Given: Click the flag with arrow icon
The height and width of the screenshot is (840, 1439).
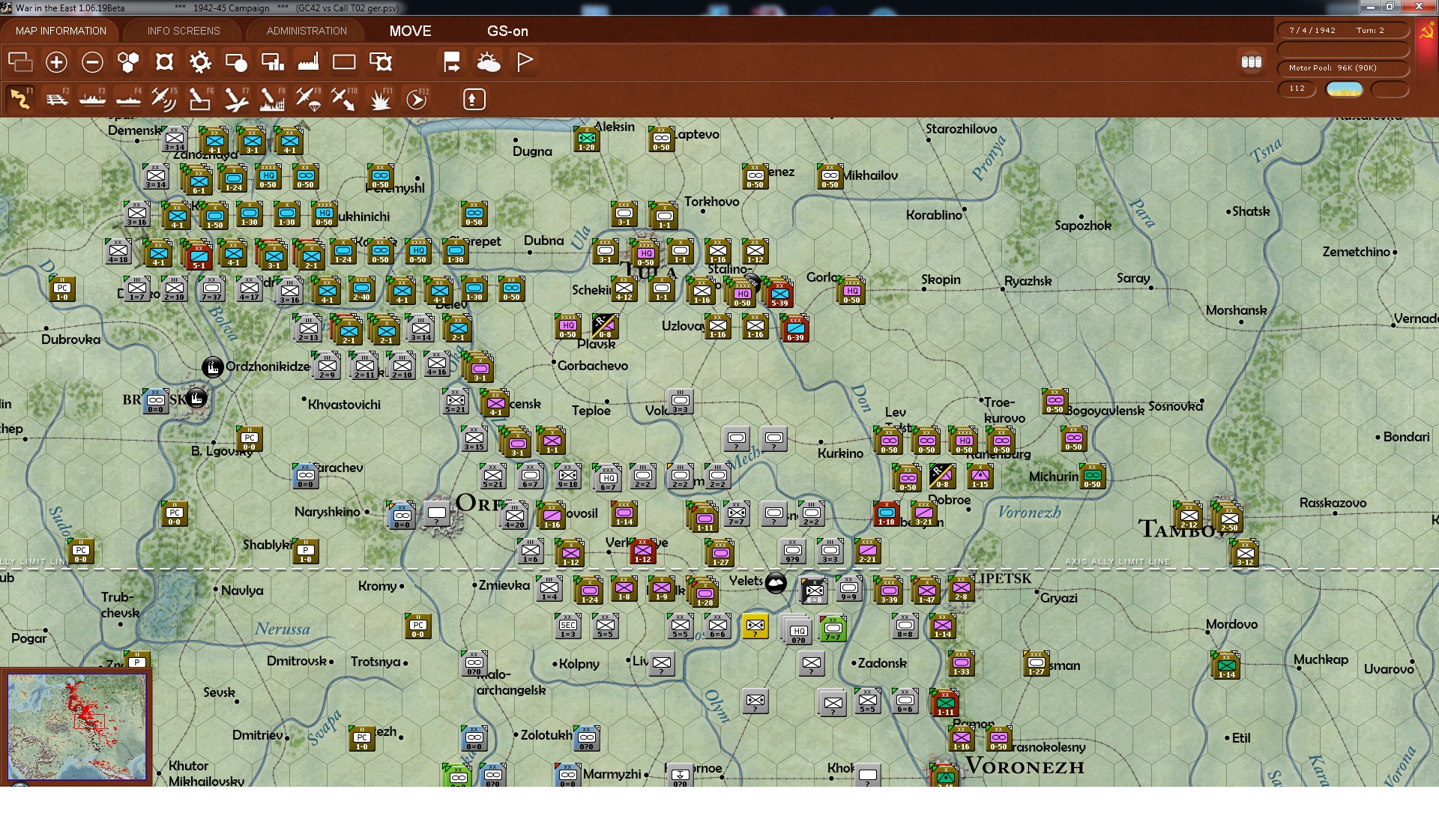Looking at the screenshot, I should [452, 62].
